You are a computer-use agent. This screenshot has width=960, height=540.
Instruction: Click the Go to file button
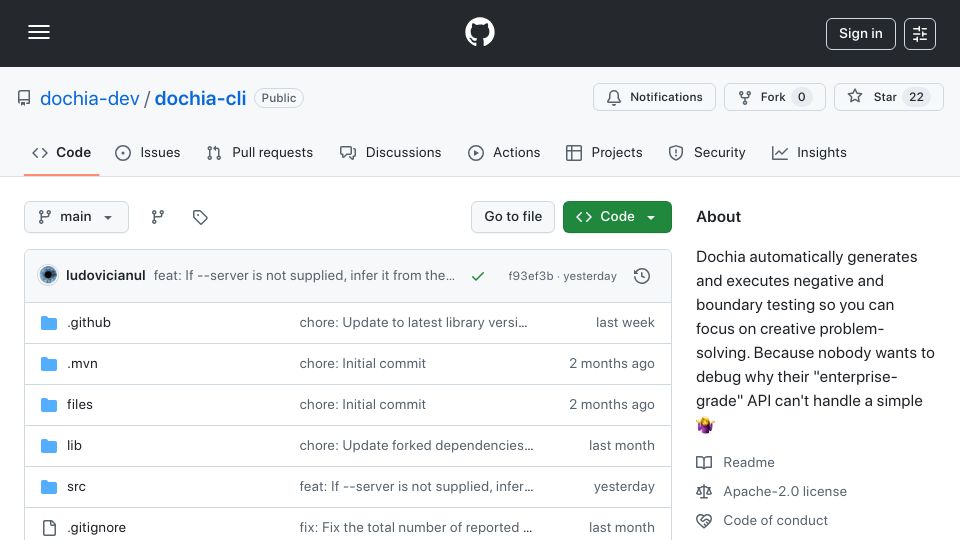coord(513,217)
